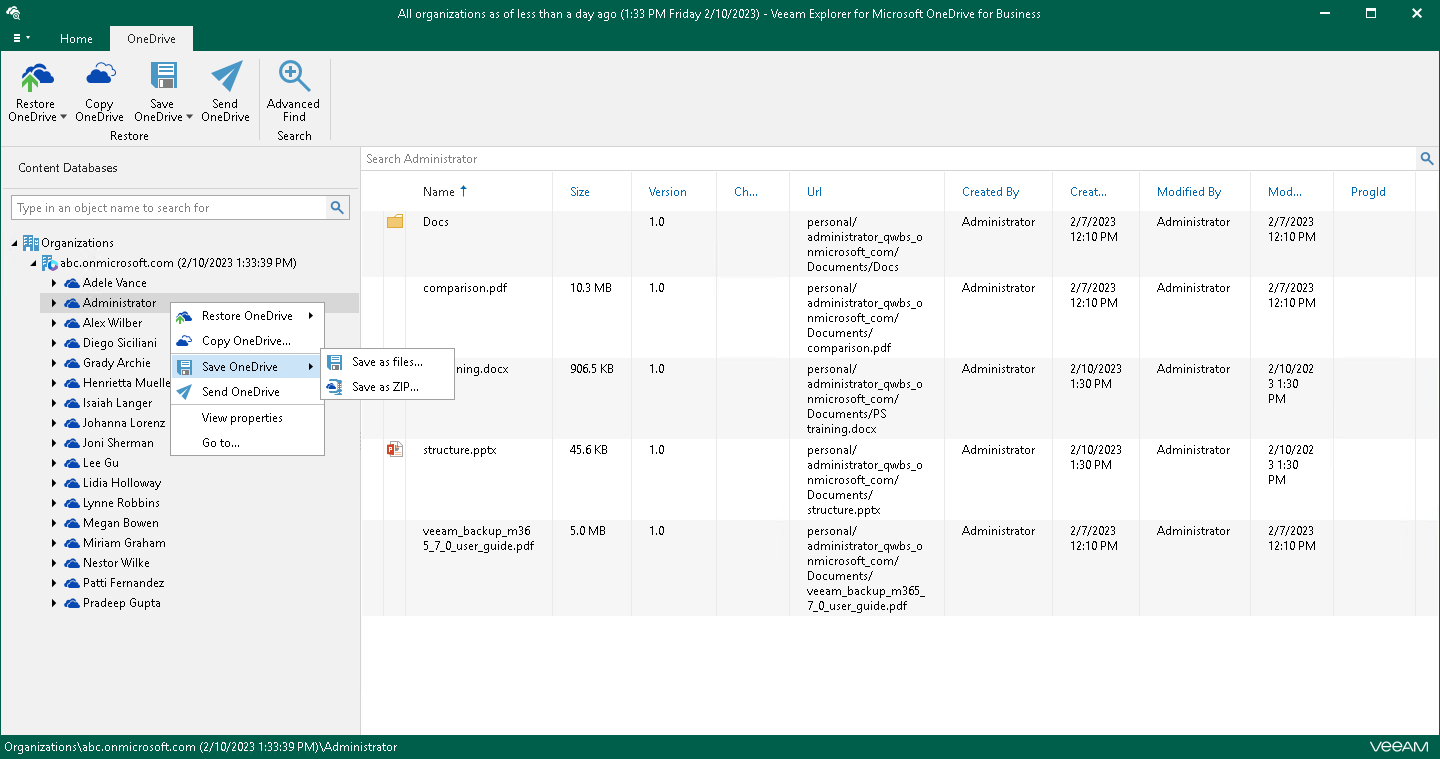The image size is (1440, 759).
Task: Click Adele Vance's OneDrive cloud icon
Action: [x=72, y=283]
